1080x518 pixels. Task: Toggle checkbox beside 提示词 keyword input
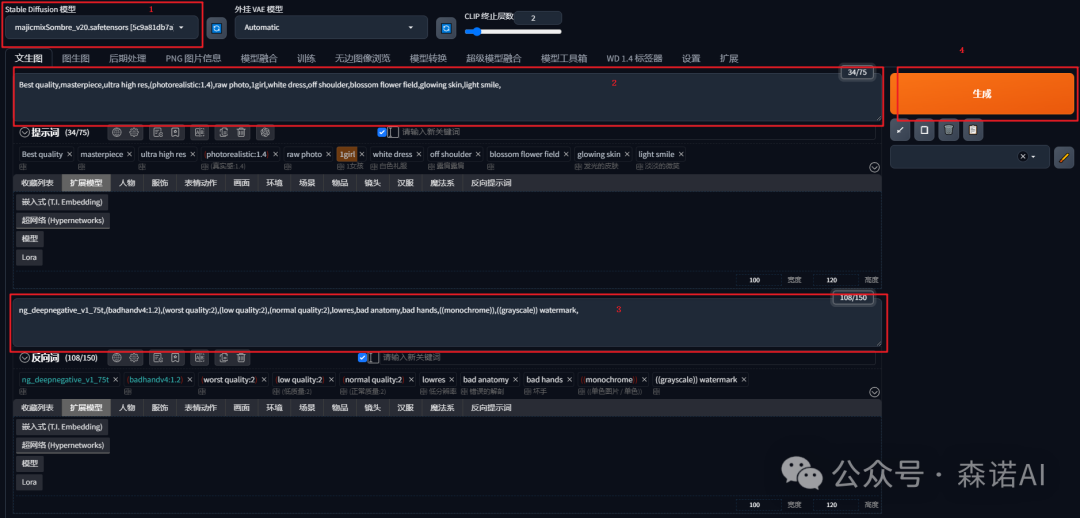(382, 132)
